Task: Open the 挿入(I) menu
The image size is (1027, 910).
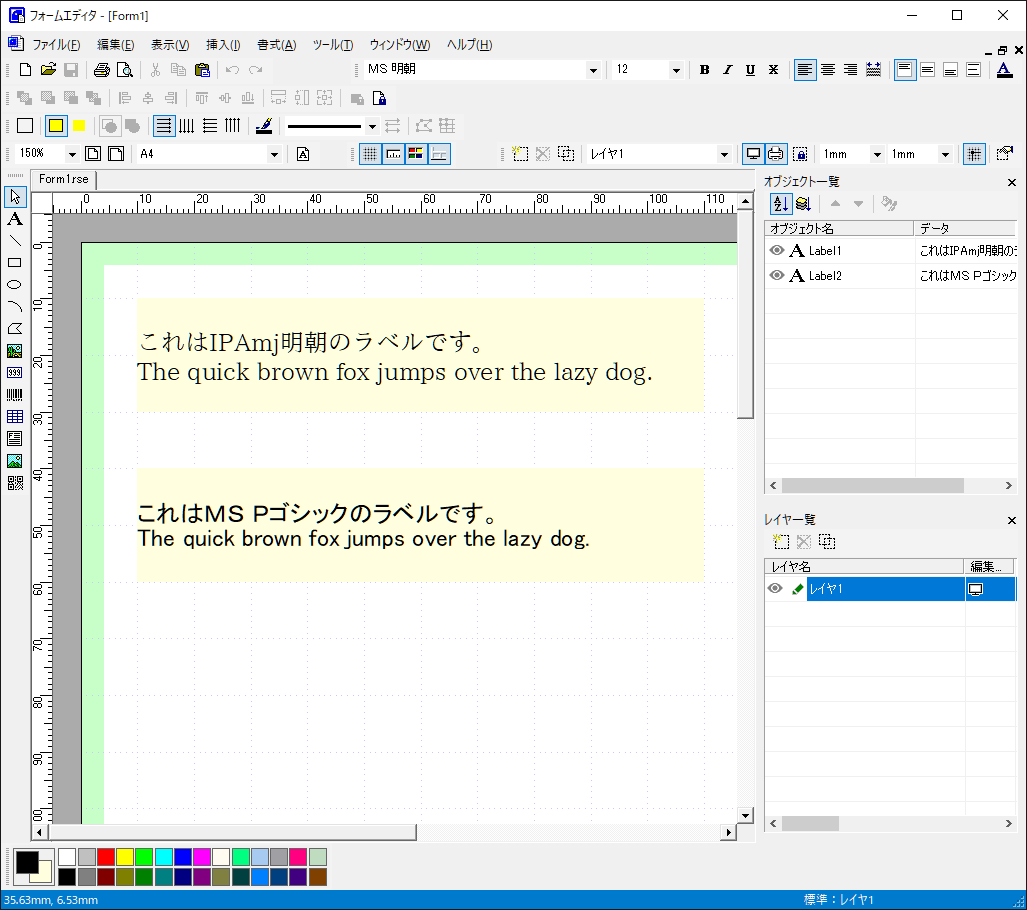Action: [223, 45]
